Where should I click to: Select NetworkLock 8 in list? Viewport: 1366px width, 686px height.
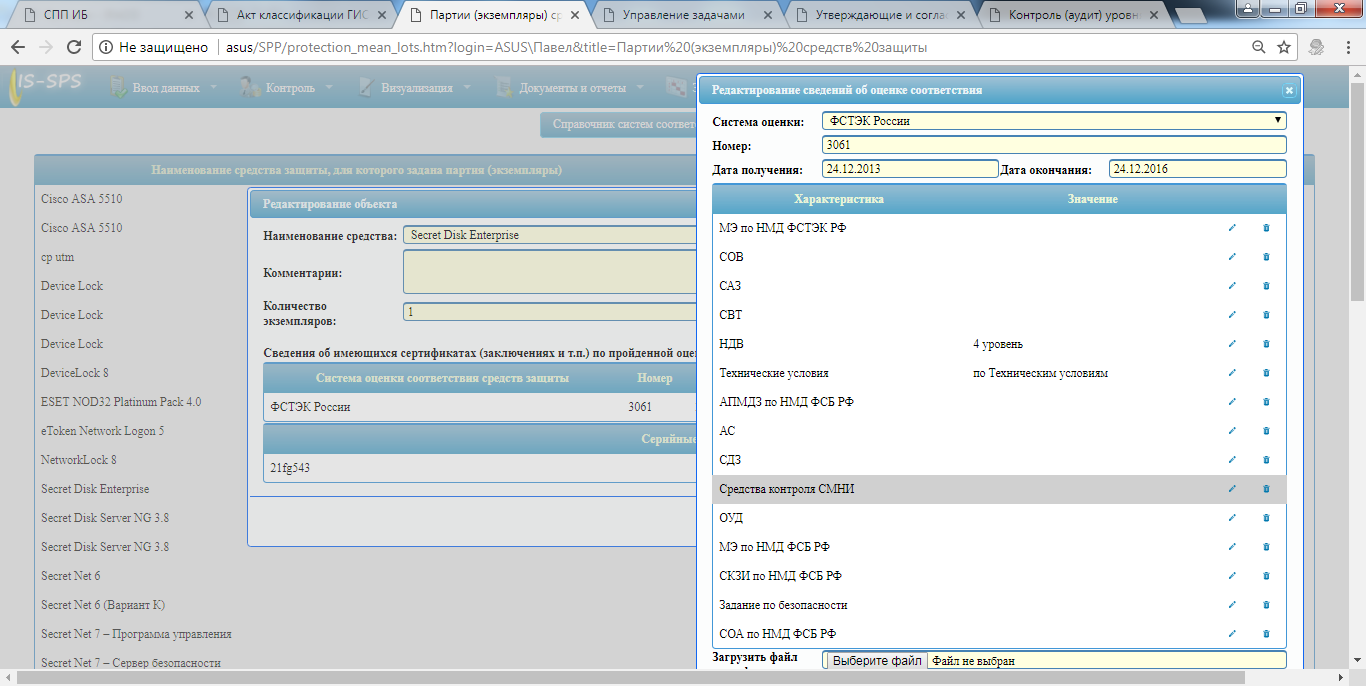79,460
